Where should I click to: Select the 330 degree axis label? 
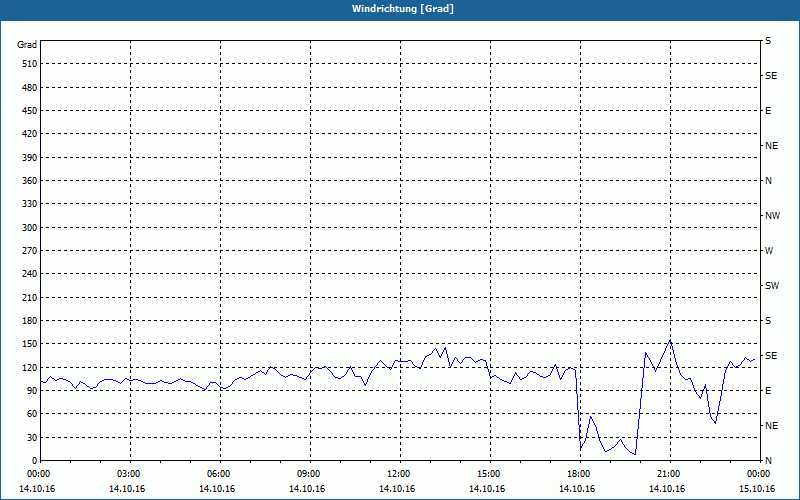30,204
